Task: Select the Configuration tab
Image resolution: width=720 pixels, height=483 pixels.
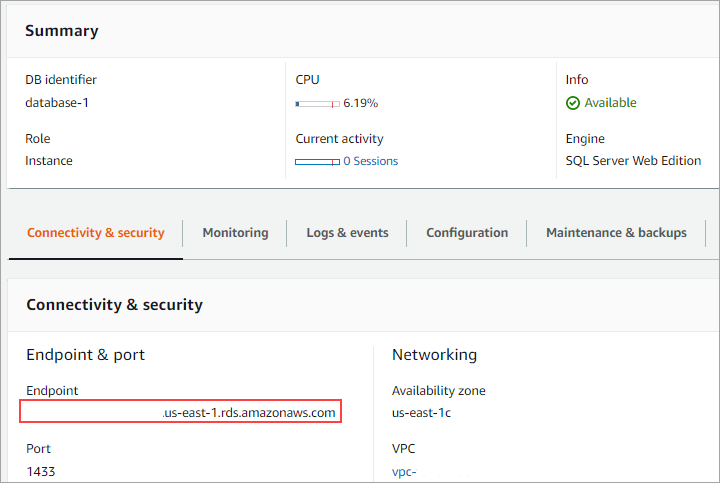Action: 467,233
